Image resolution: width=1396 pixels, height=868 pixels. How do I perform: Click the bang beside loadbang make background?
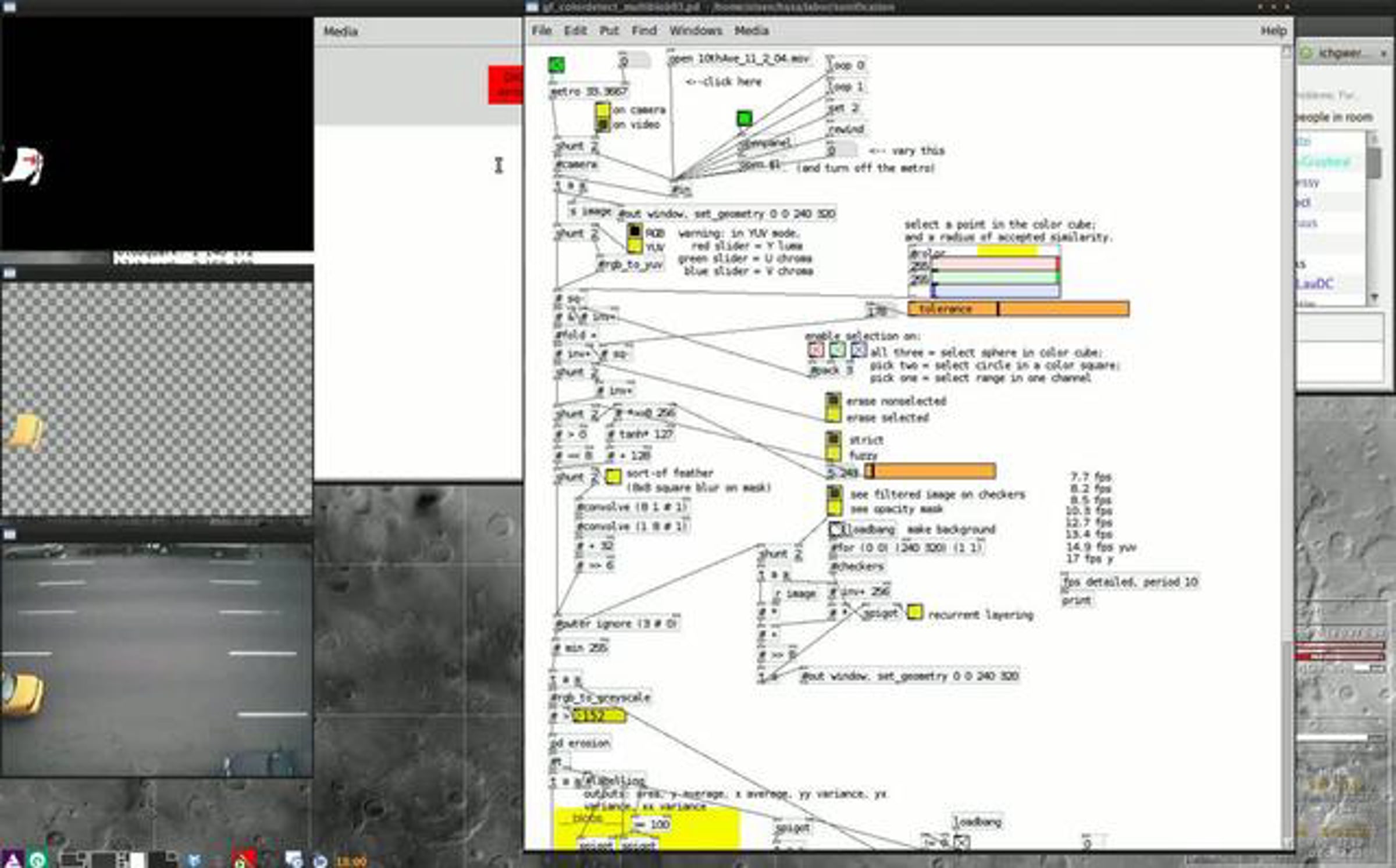pos(835,529)
